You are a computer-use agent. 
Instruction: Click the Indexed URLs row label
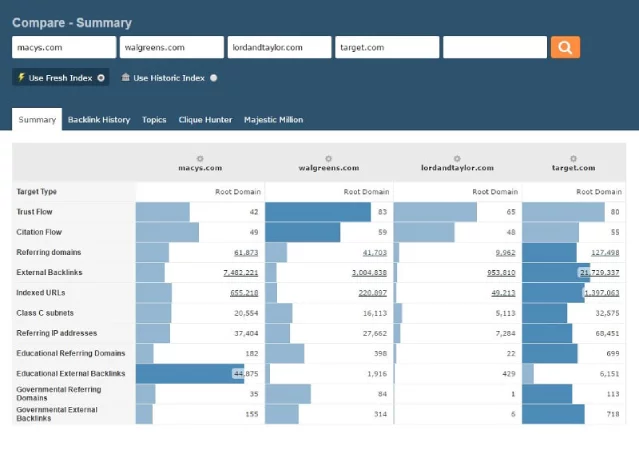pyautogui.click(x=41, y=293)
